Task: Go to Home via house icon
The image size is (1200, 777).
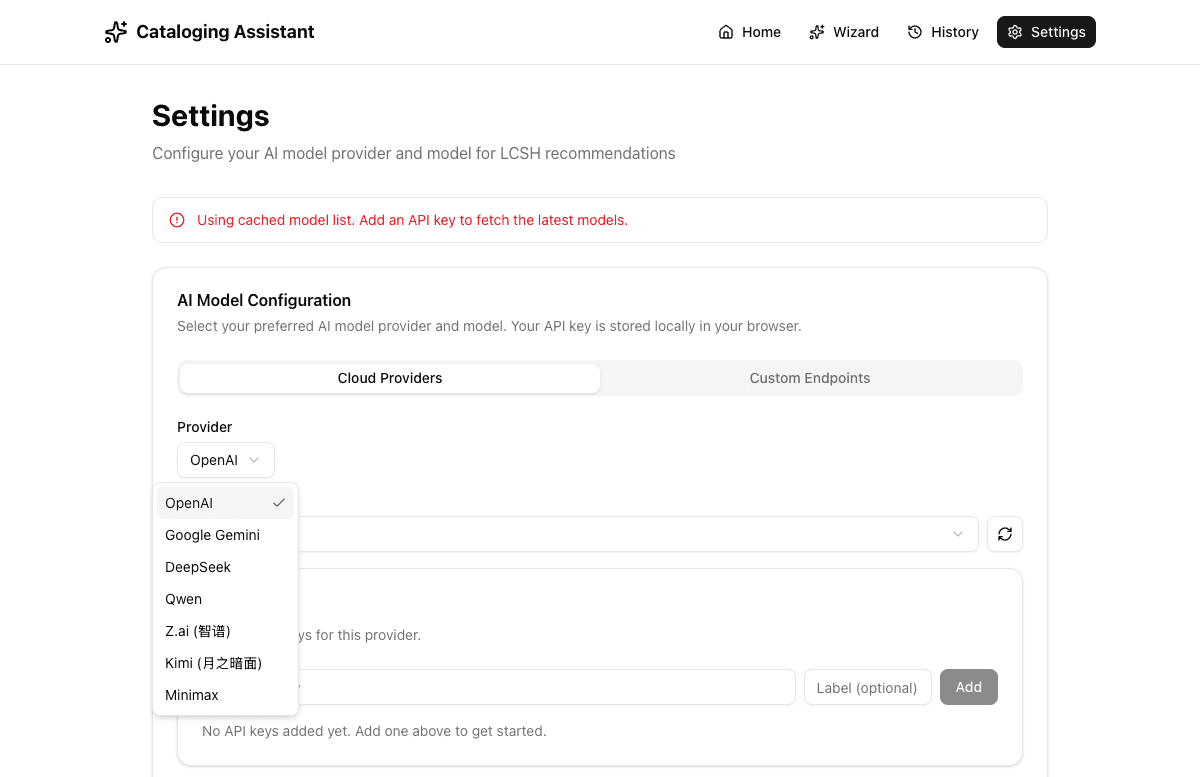Action: 726,32
